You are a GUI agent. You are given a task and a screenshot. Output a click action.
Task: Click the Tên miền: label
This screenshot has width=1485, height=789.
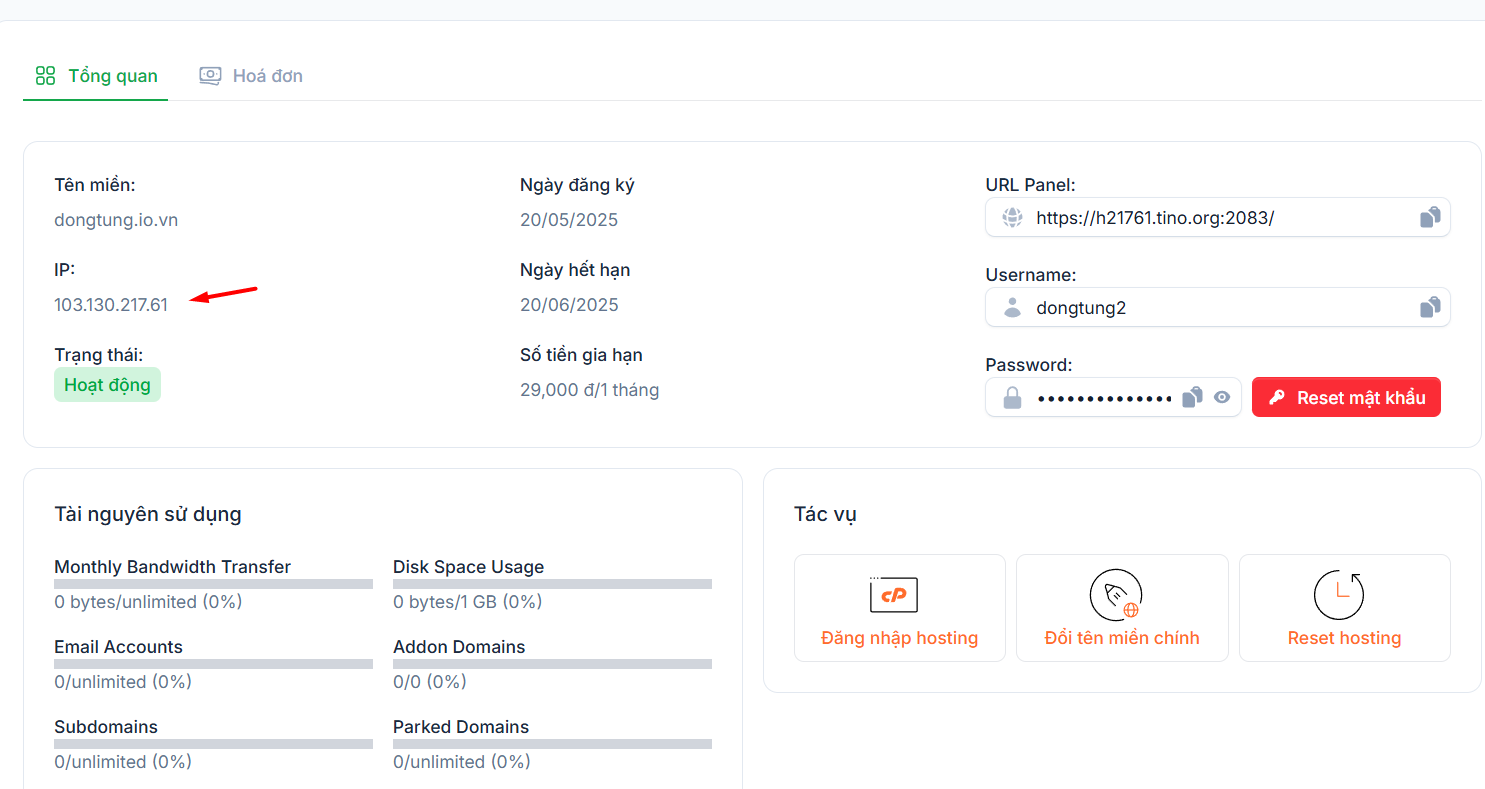(x=95, y=185)
